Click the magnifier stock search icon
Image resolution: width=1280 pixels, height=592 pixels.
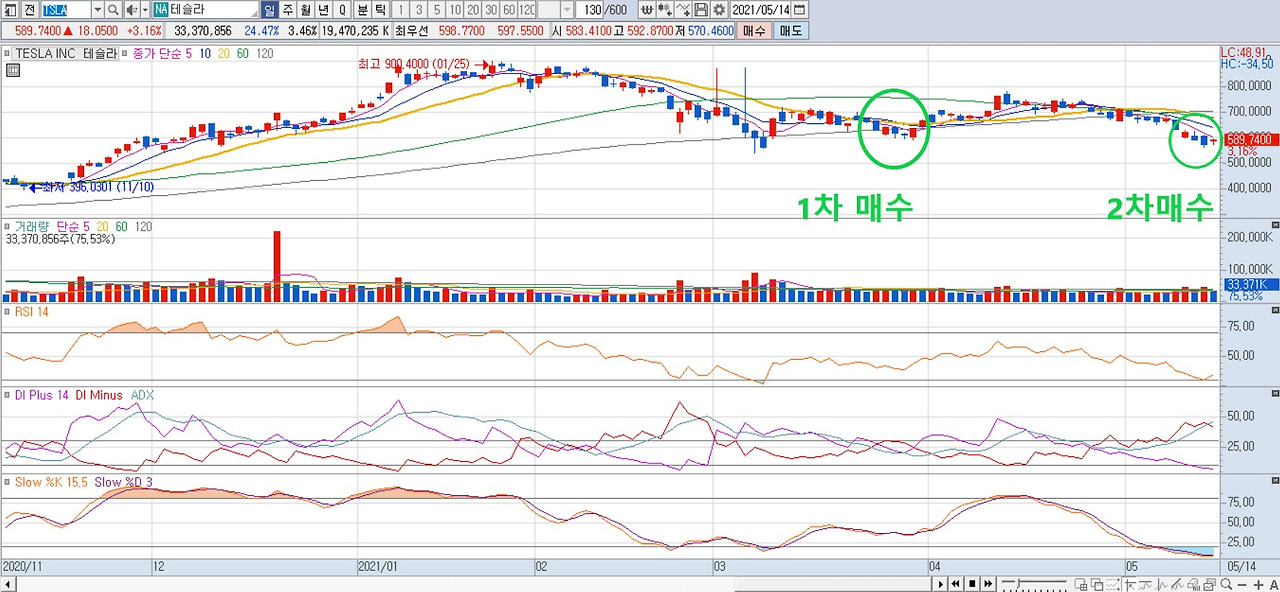[x=114, y=10]
